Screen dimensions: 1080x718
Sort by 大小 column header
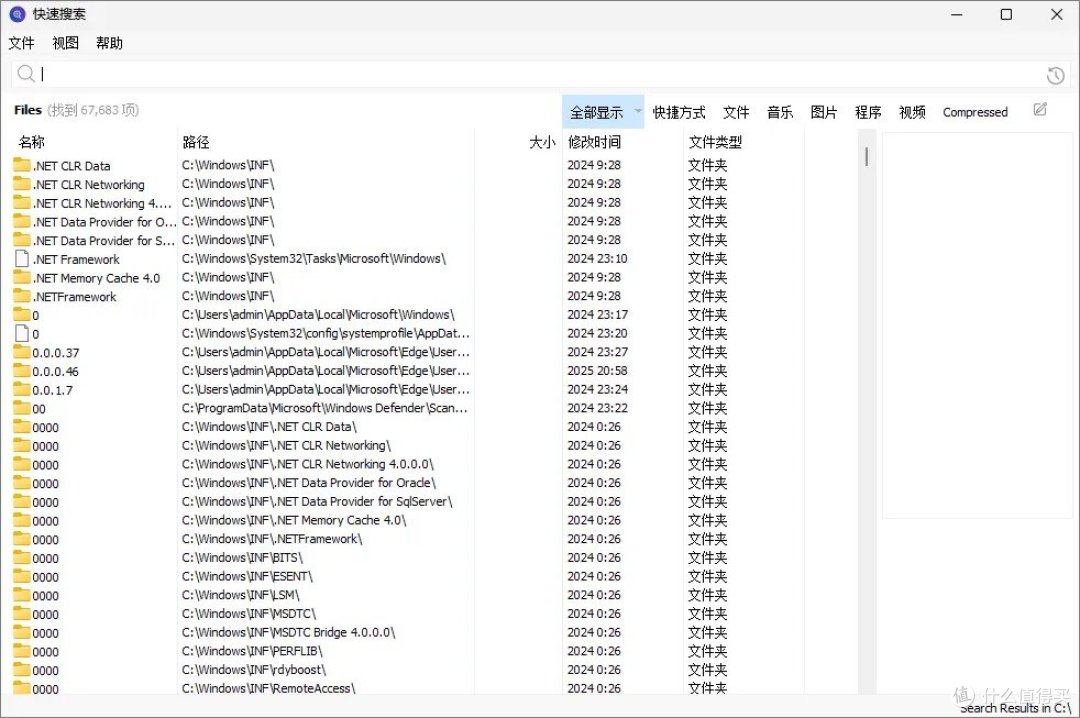tap(542, 142)
